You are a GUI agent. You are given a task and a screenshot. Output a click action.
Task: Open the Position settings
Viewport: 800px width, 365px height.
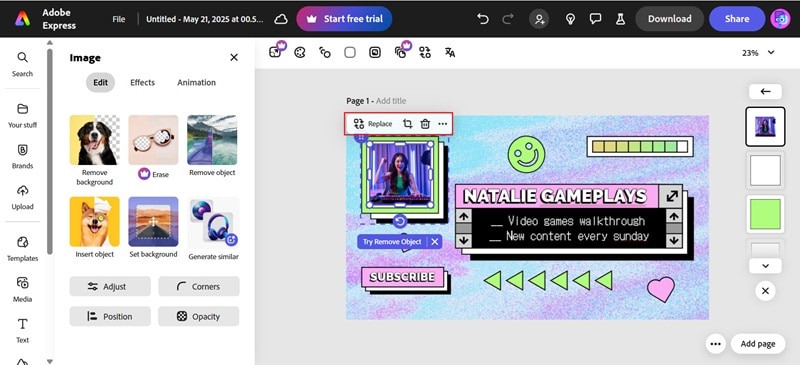[110, 317]
